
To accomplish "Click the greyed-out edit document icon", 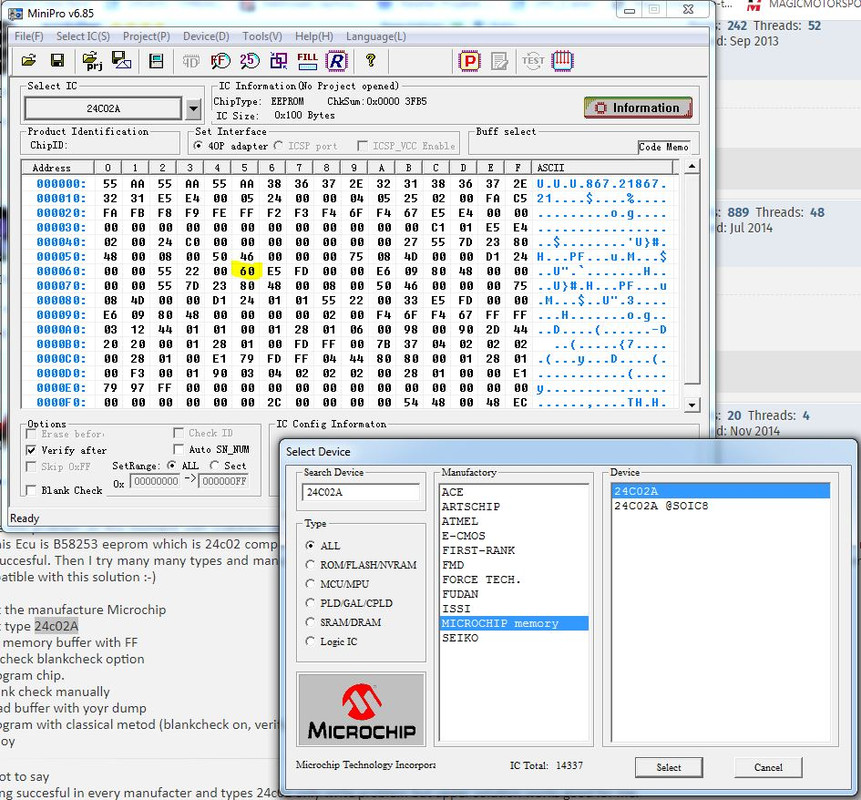I will [x=499, y=61].
